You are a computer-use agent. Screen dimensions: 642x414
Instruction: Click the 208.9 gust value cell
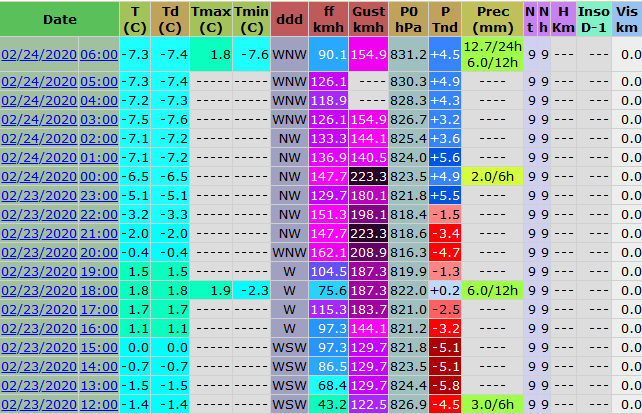click(x=369, y=251)
